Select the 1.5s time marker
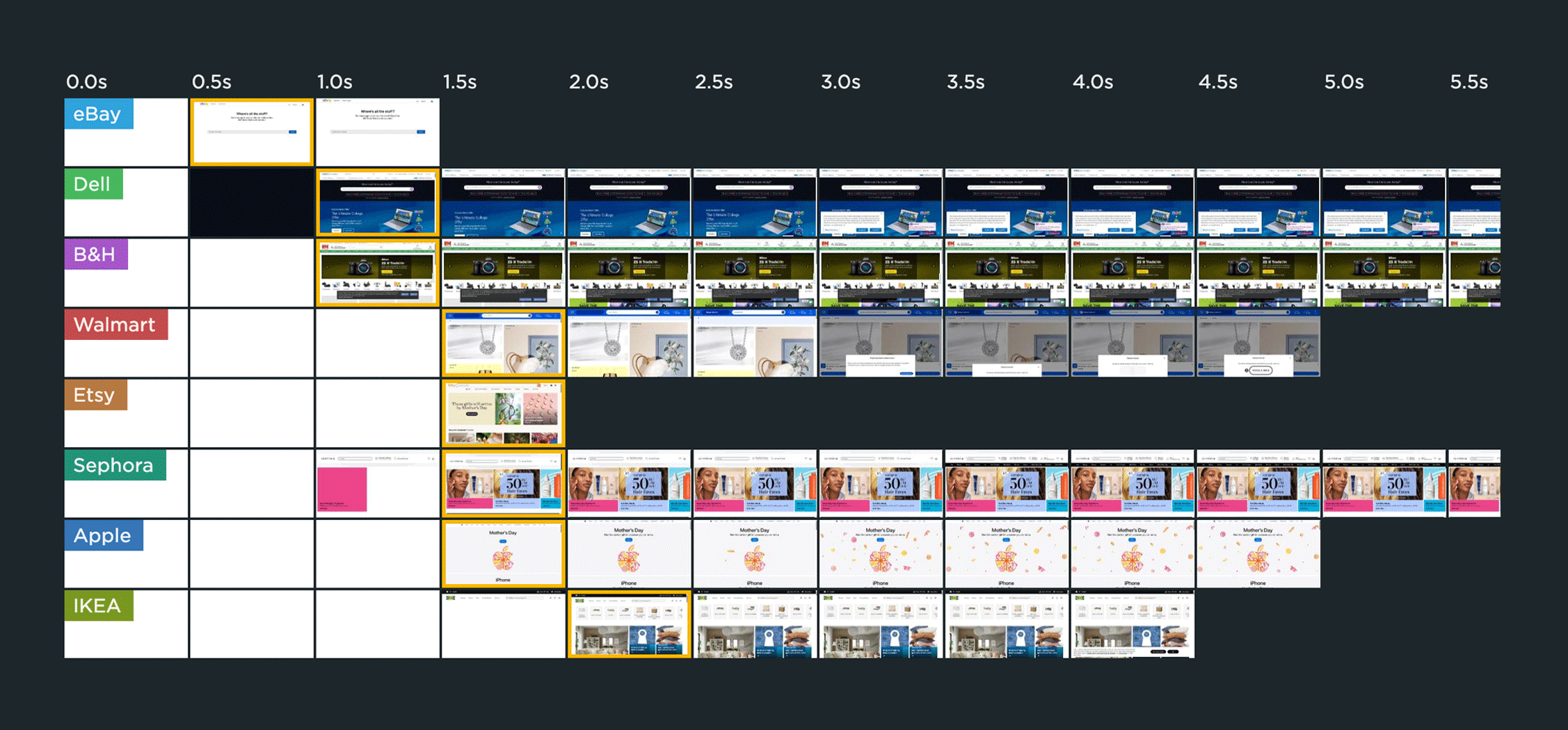Screen dimensions: 1568x730 click(460, 82)
